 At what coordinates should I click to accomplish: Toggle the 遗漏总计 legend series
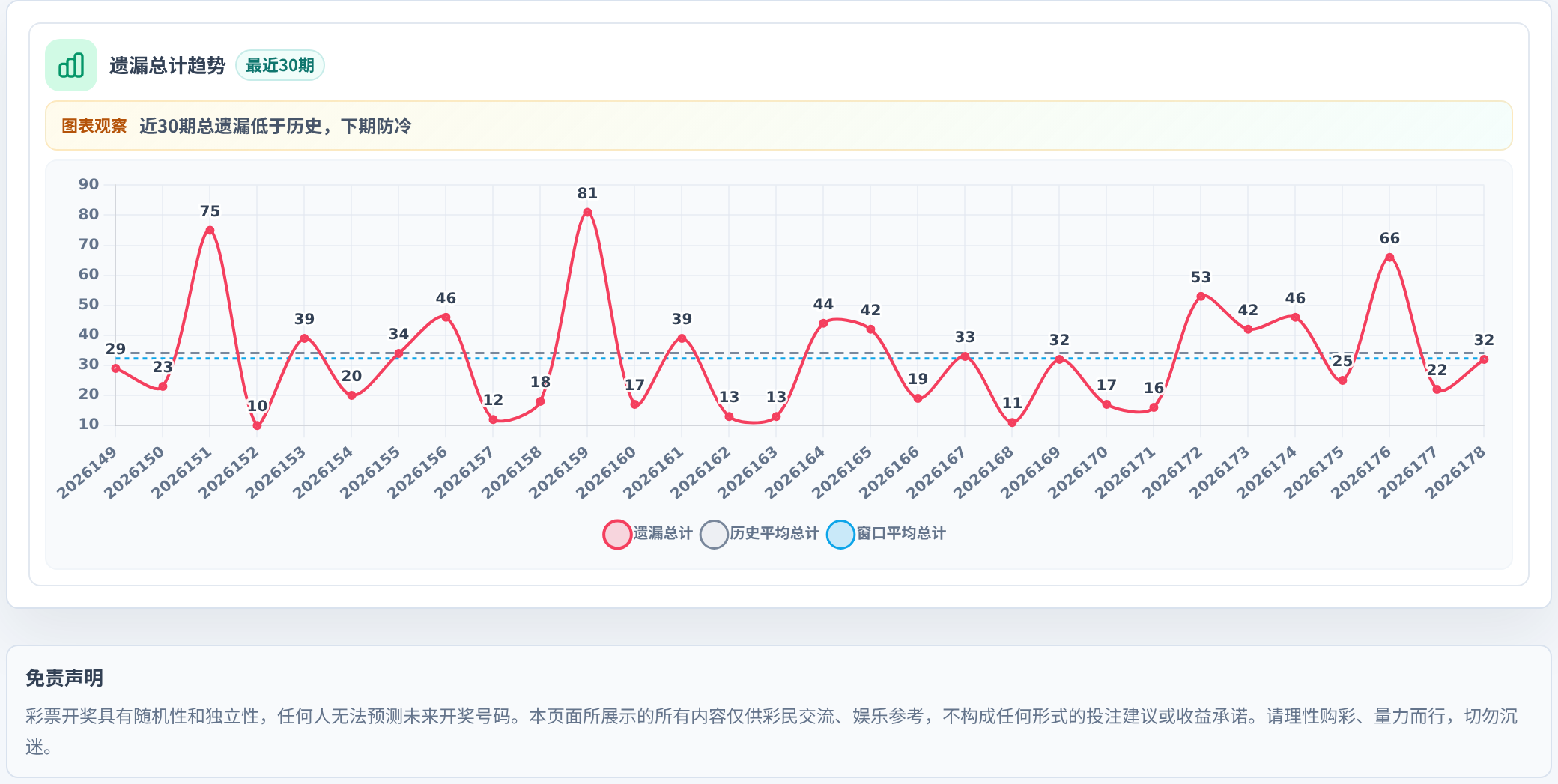point(648,534)
